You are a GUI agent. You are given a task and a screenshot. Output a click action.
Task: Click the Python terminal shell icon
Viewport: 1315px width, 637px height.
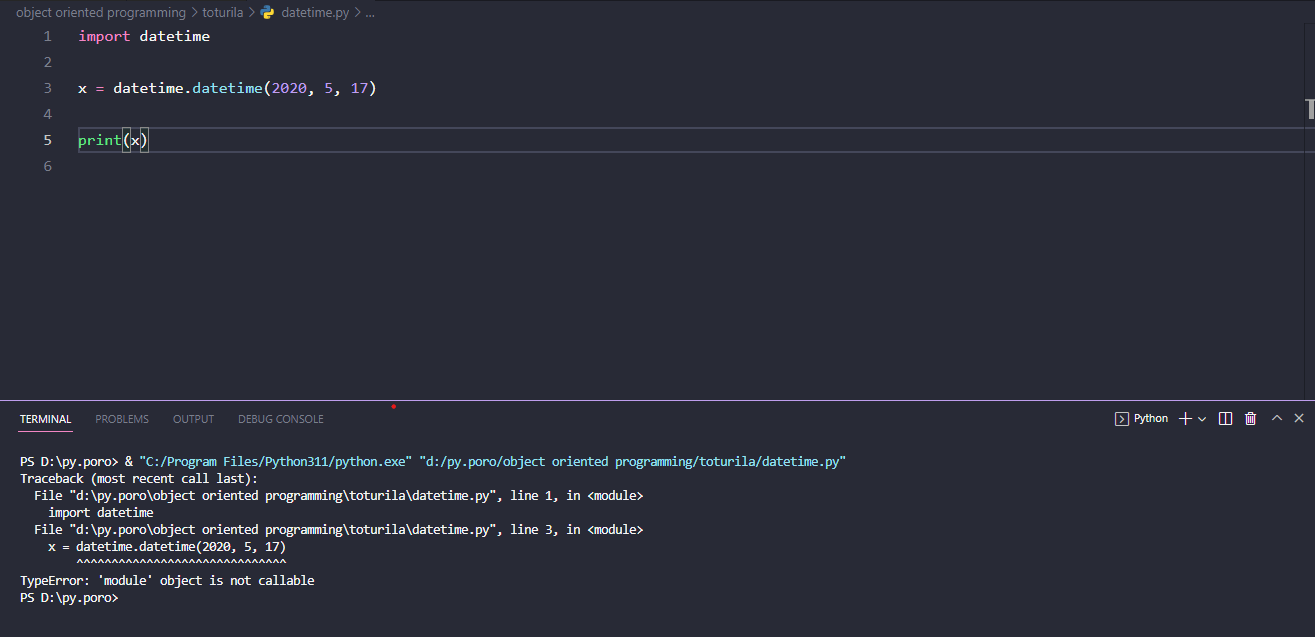pyautogui.click(x=1122, y=419)
